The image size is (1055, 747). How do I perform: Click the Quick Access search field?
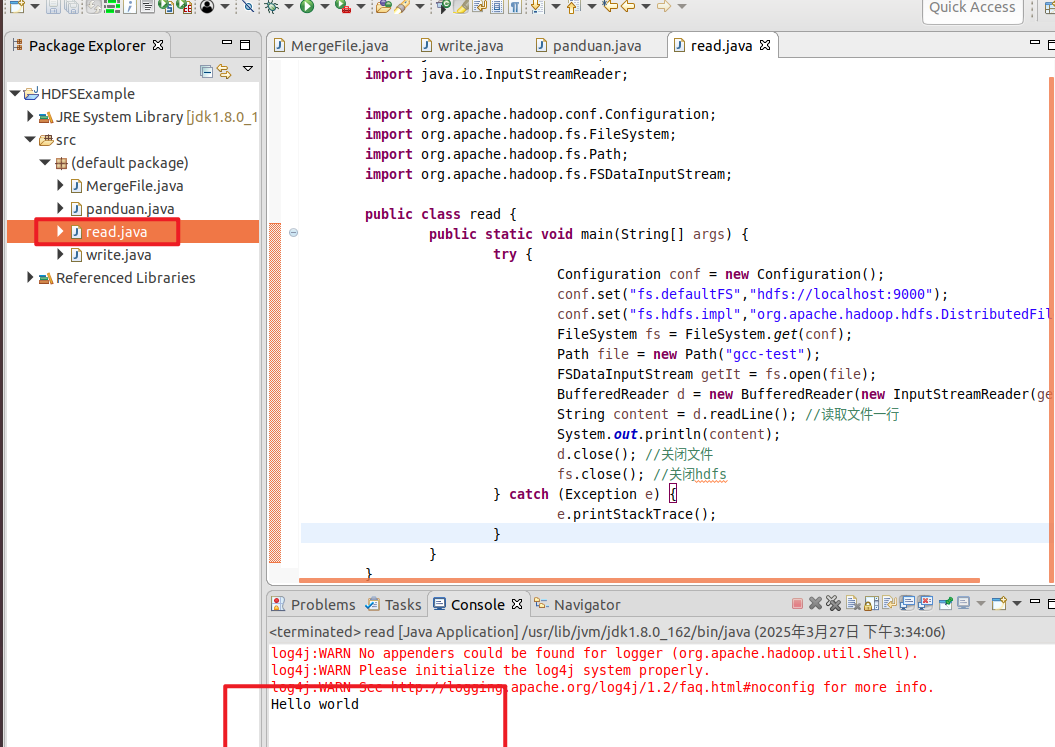972,8
